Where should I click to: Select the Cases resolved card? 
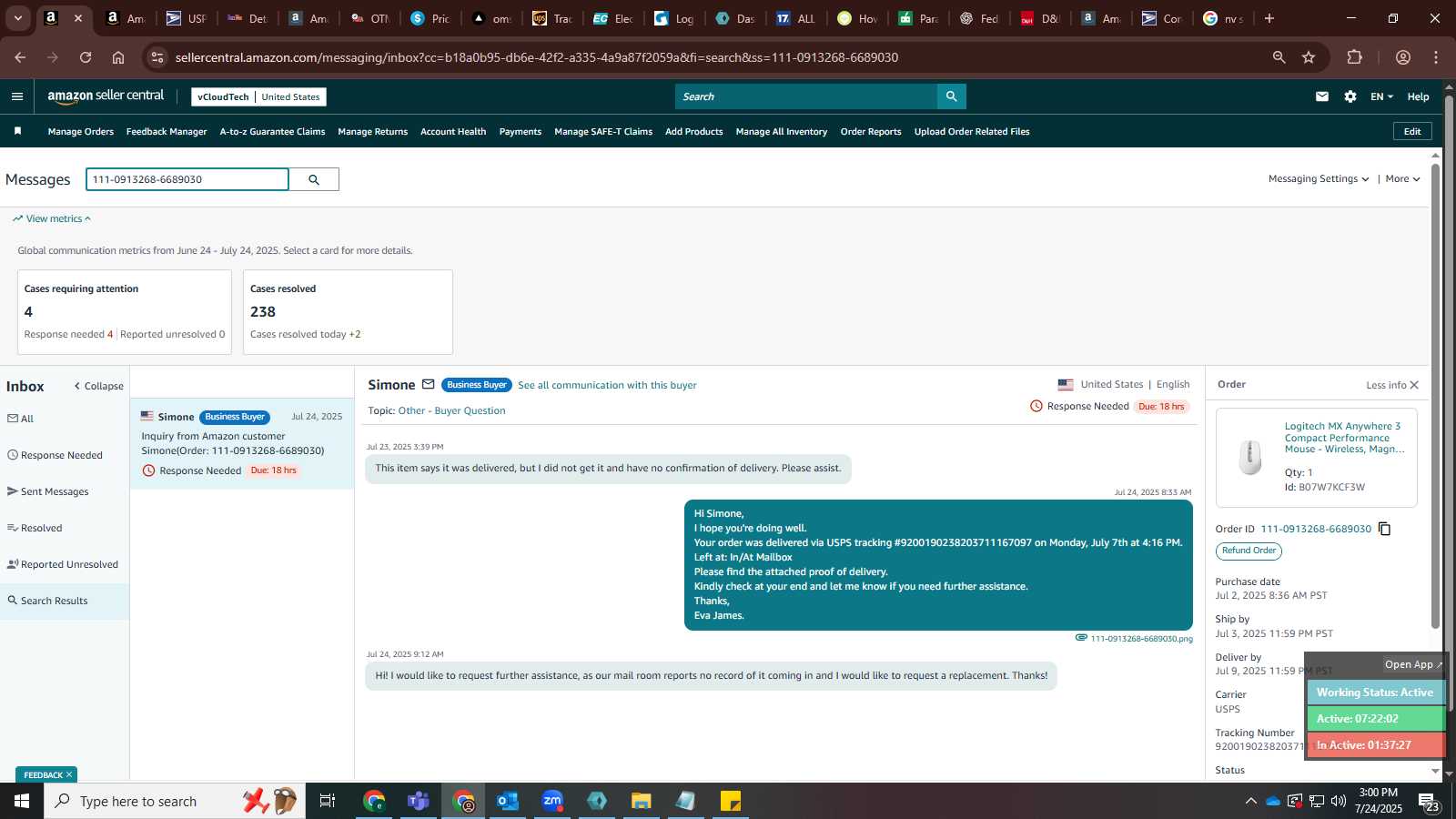point(348,312)
